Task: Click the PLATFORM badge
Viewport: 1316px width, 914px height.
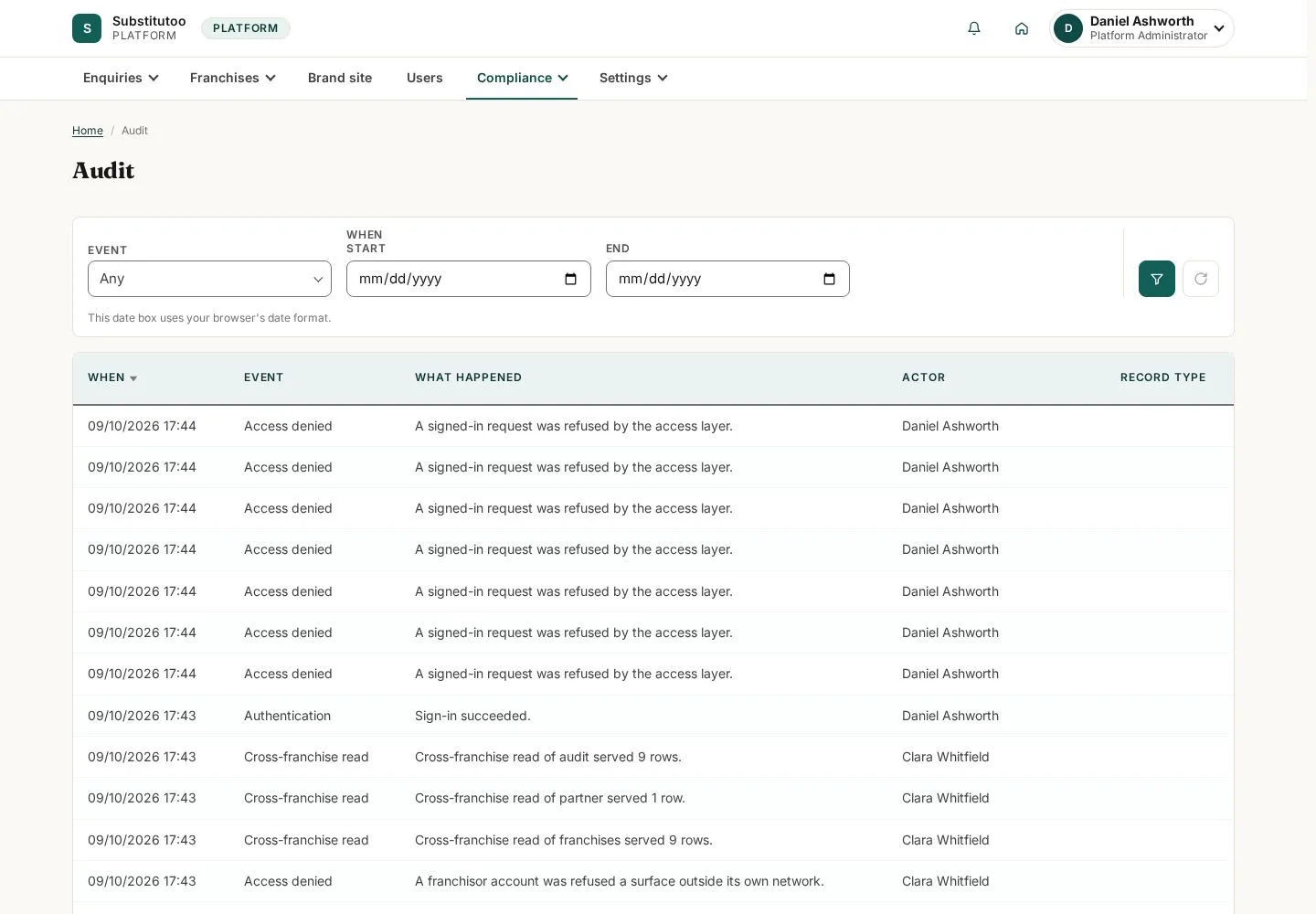Action: tap(246, 28)
